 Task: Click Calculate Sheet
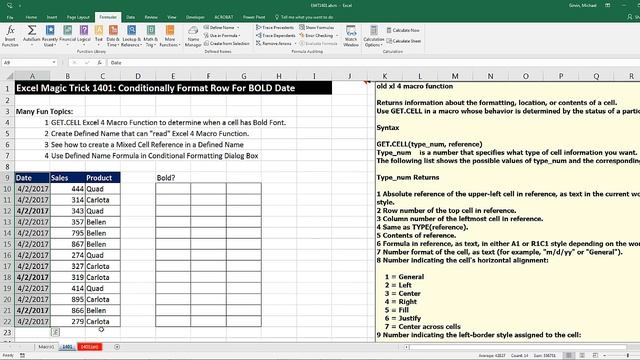click(404, 41)
